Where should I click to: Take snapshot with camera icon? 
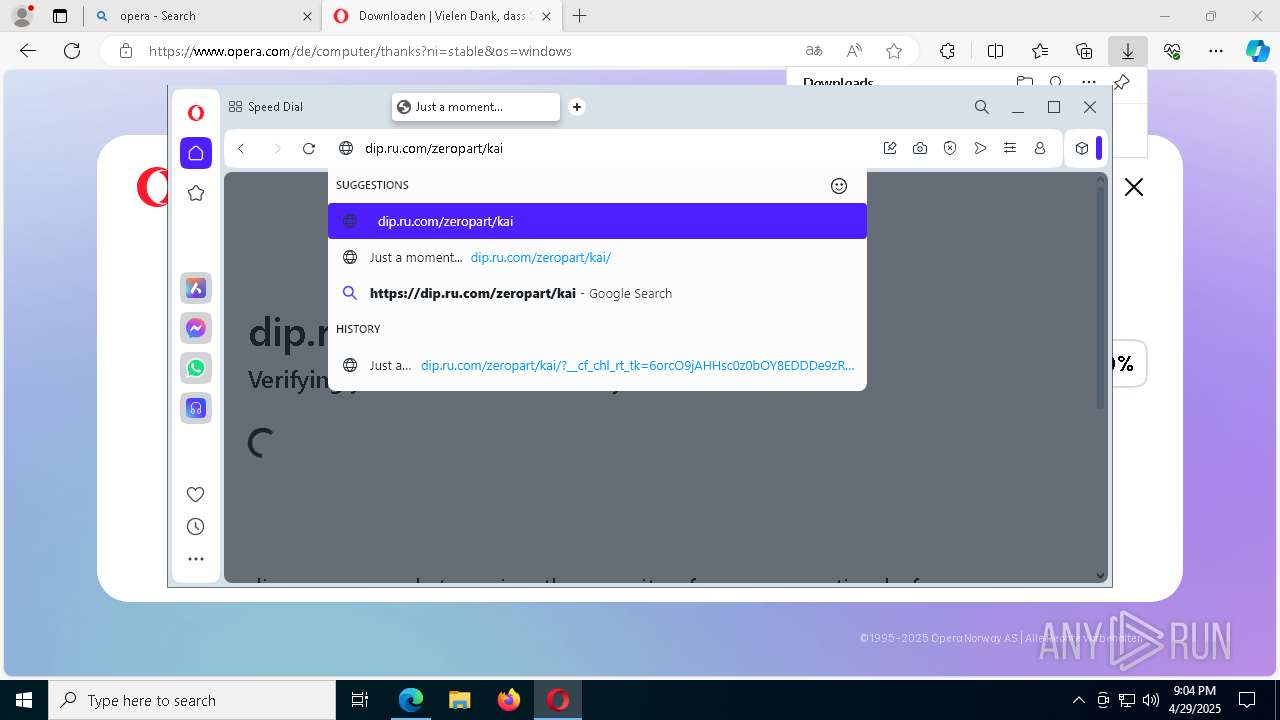pyautogui.click(x=920, y=148)
